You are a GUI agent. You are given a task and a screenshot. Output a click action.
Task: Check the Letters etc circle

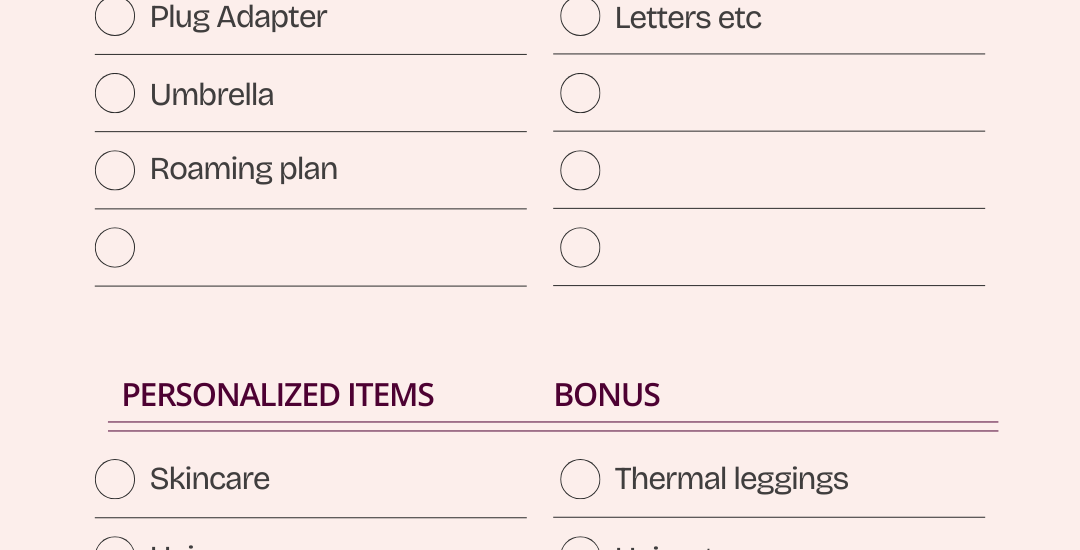tap(580, 16)
